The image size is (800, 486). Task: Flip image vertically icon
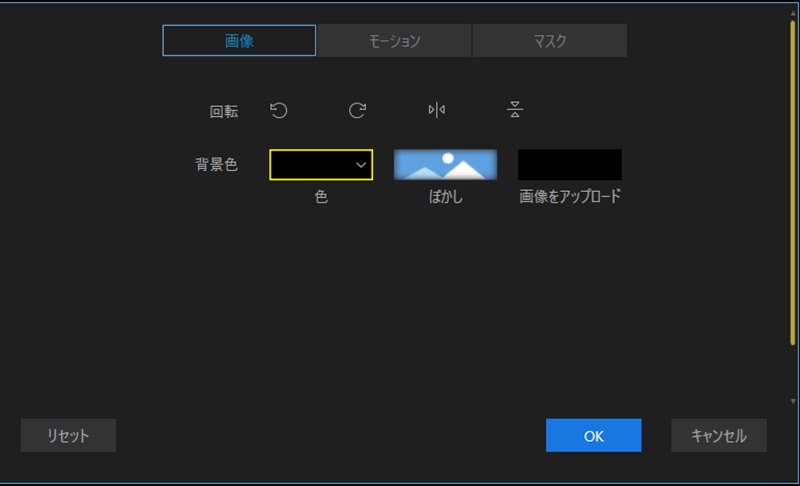click(x=515, y=109)
